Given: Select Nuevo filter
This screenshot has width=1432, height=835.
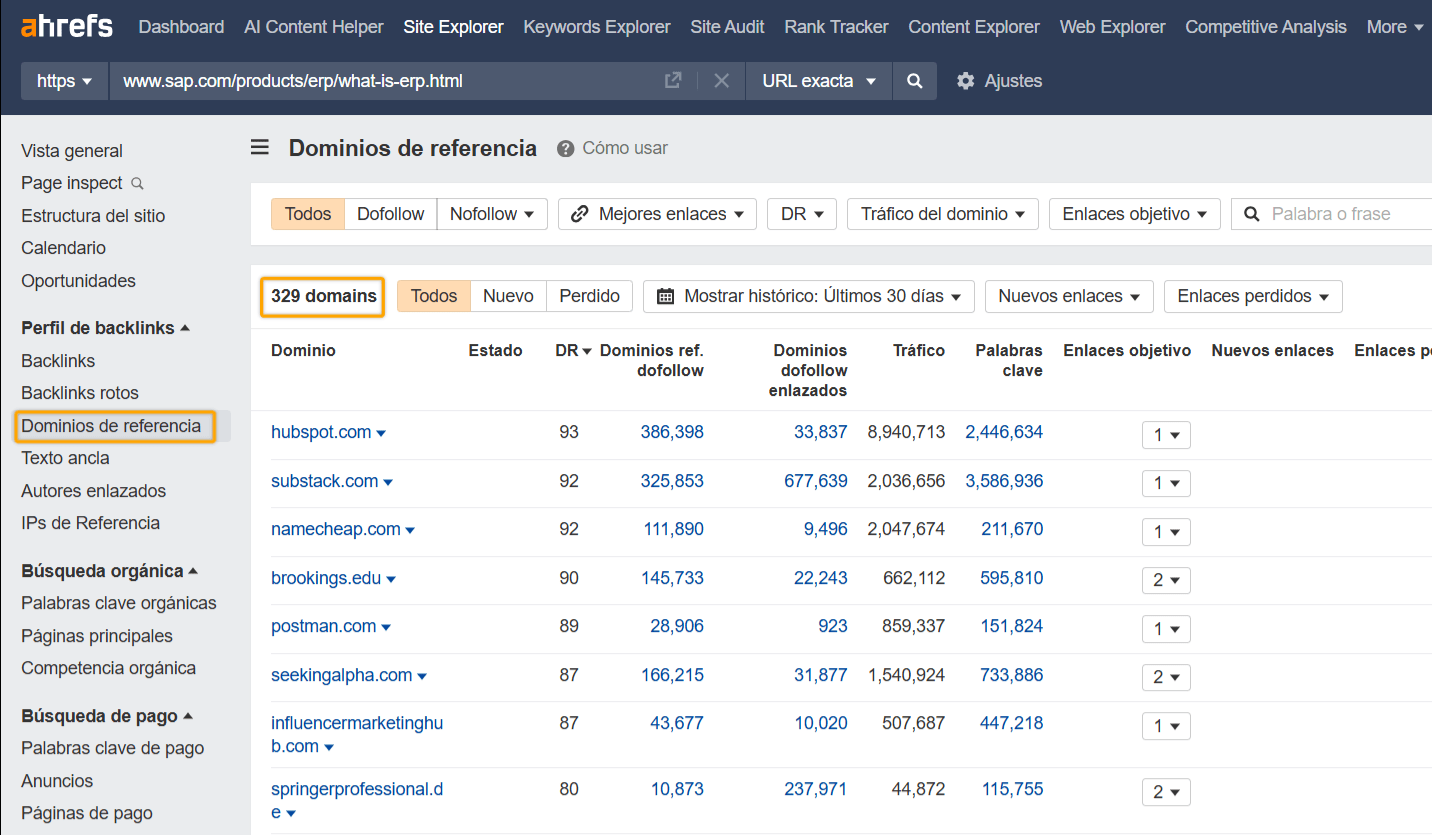Looking at the screenshot, I should (509, 296).
